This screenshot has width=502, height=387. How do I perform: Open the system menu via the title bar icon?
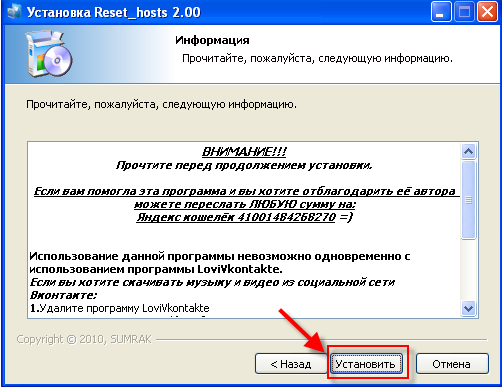(x=14, y=12)
